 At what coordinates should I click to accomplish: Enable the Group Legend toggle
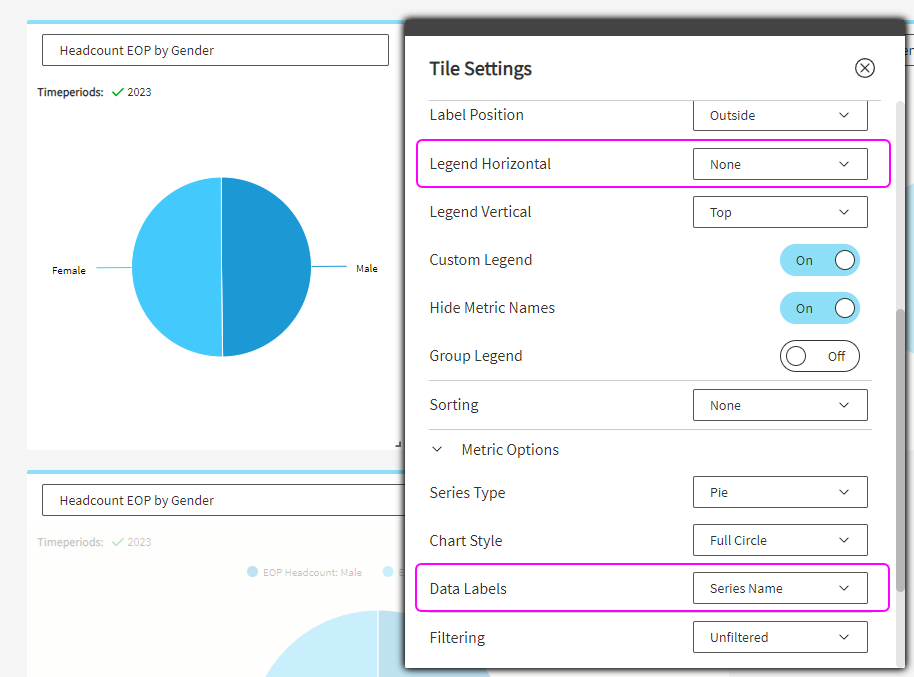point(819,356)
